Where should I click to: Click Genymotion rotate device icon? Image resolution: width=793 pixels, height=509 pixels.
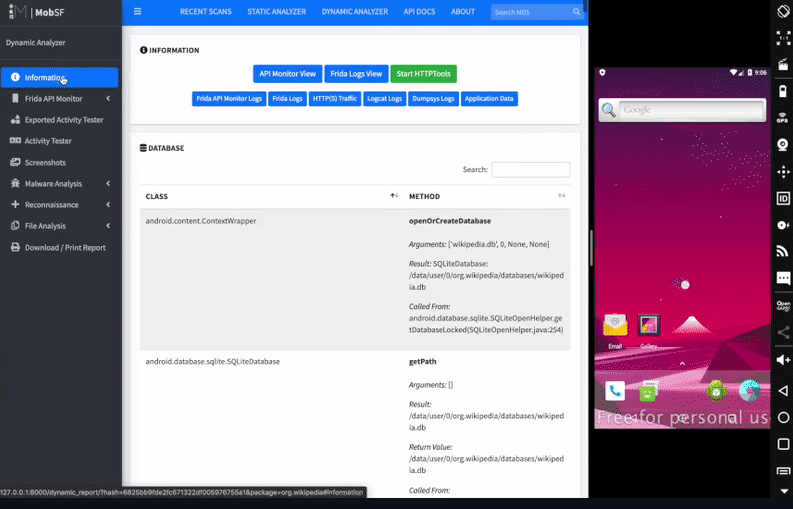783,11
